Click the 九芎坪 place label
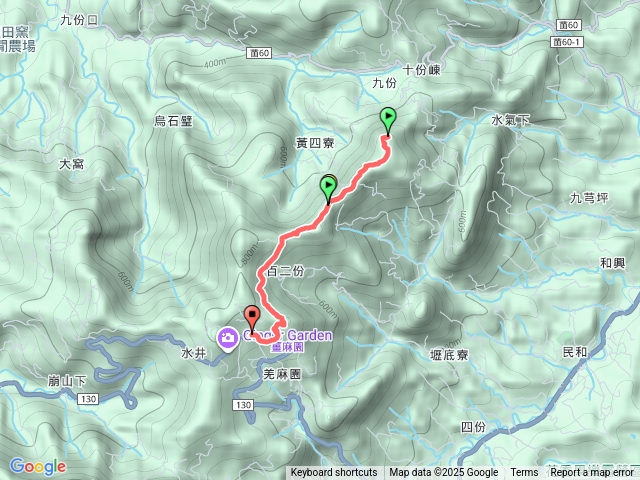The width and height of the screenshot is (640, 480). [x=589, y=198]
